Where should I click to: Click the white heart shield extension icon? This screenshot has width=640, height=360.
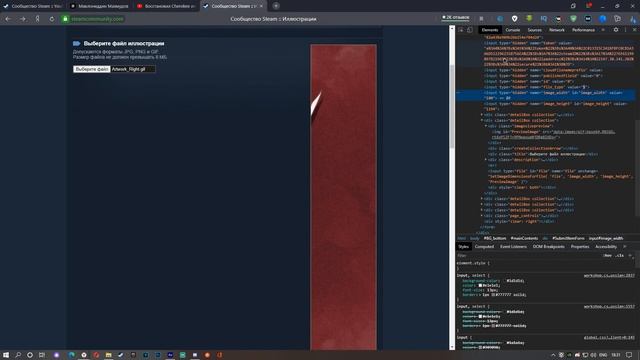click(514, 19)
